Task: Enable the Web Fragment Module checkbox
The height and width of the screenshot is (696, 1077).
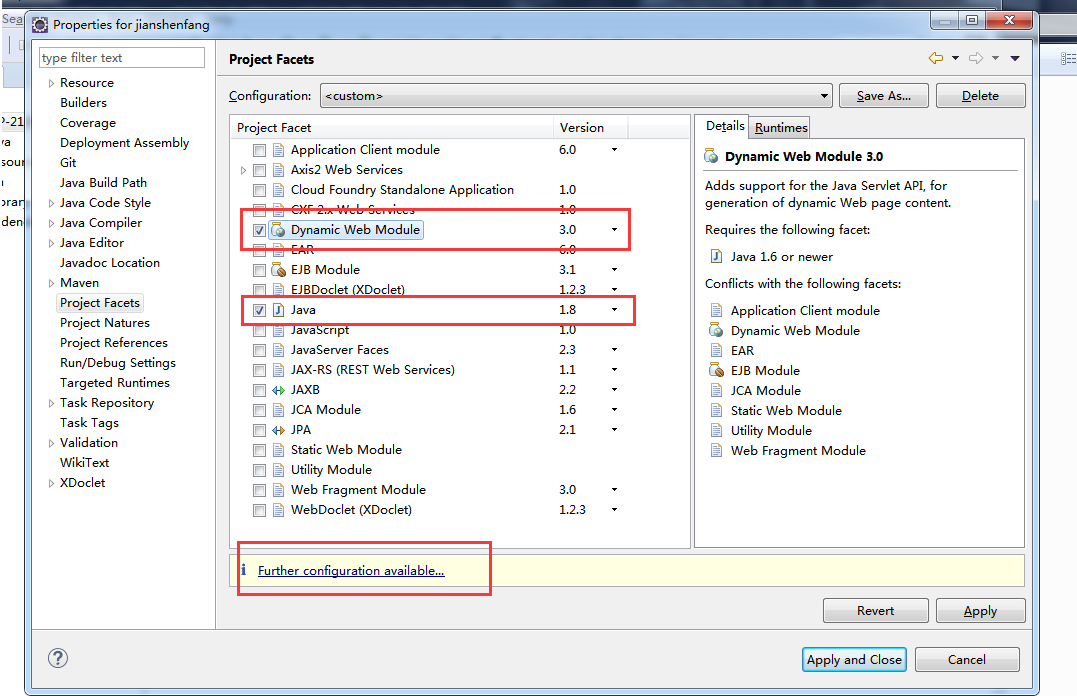Action: tap(259, 490)
